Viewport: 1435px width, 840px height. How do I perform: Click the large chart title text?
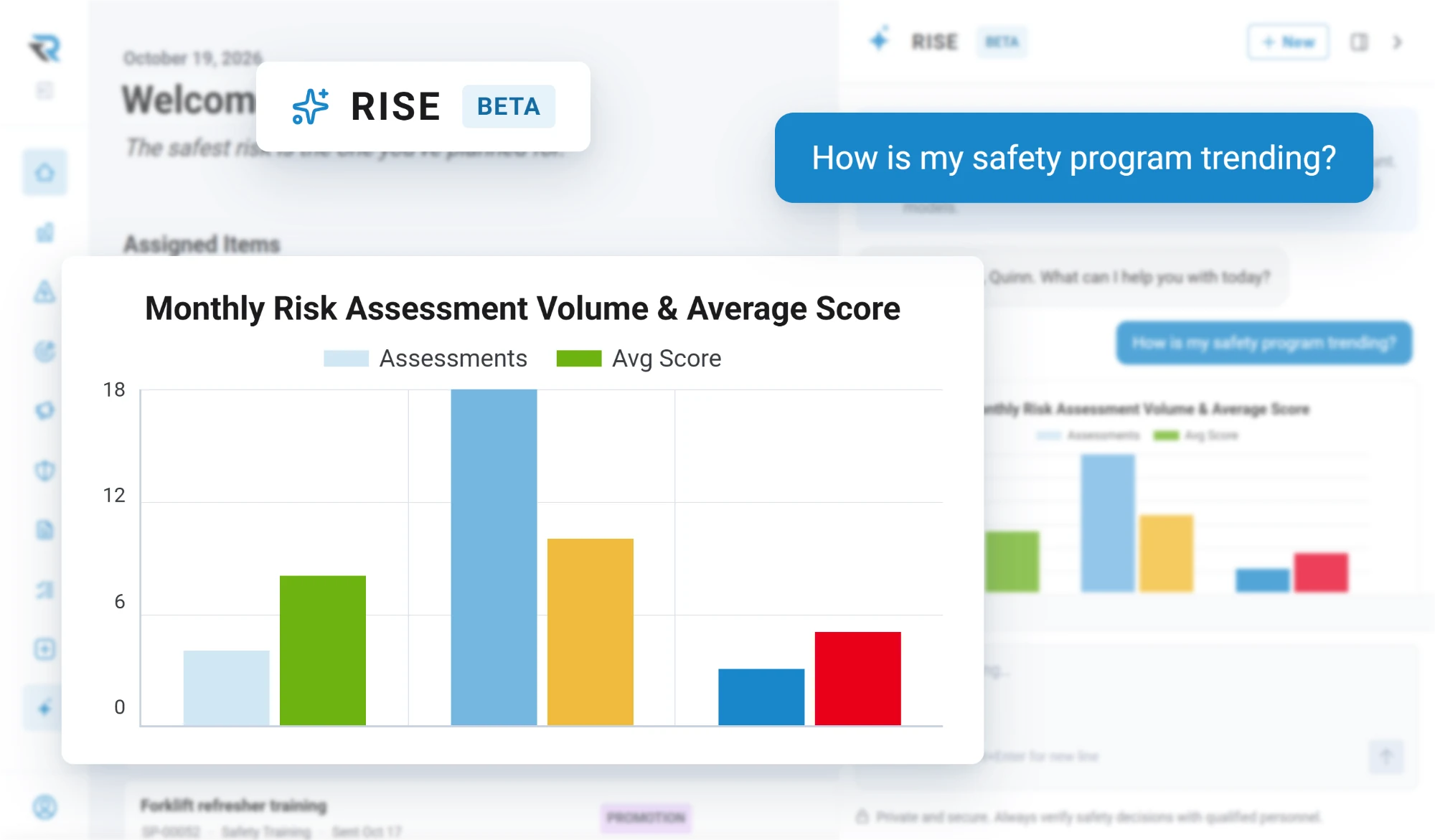tap(522, 308)
